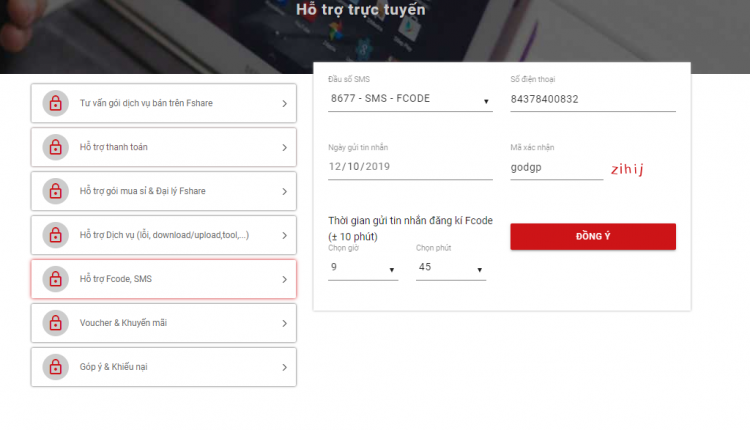
Task: Click the red zihij captcha image
Action: pos(627,169)
